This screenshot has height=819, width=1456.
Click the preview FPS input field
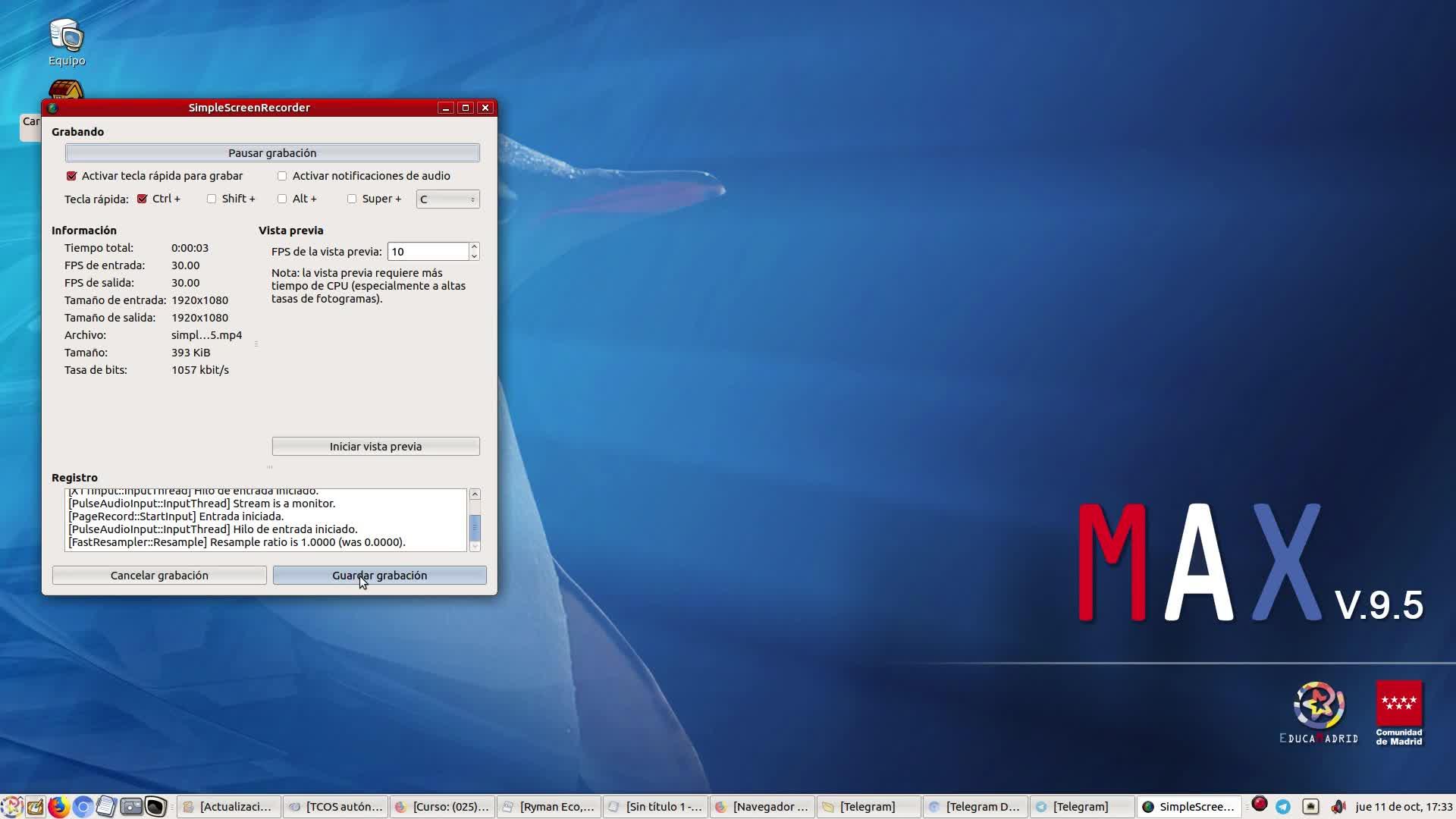pos(428,252)
